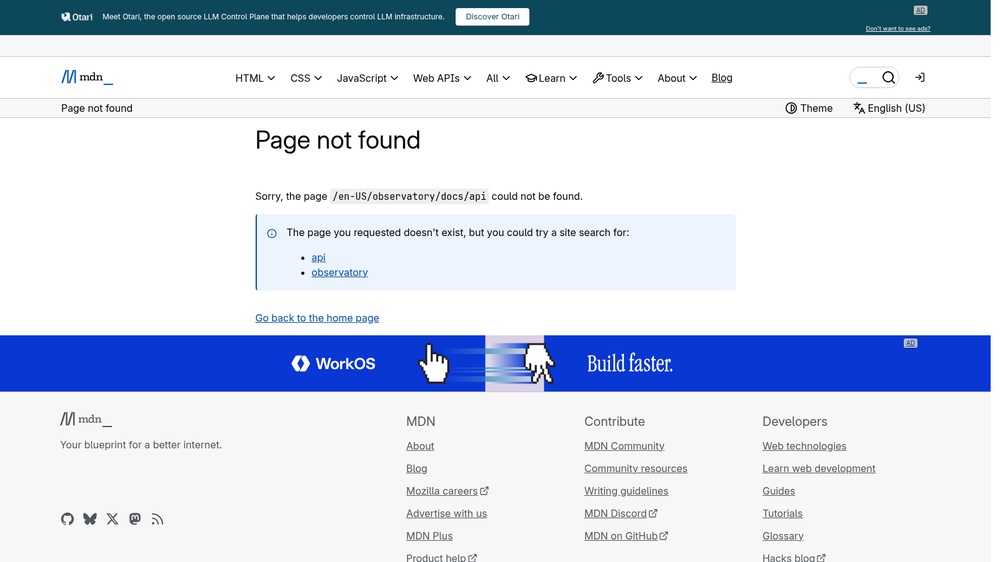
Task: Open footer About link
Action: [x=420, y=446]
